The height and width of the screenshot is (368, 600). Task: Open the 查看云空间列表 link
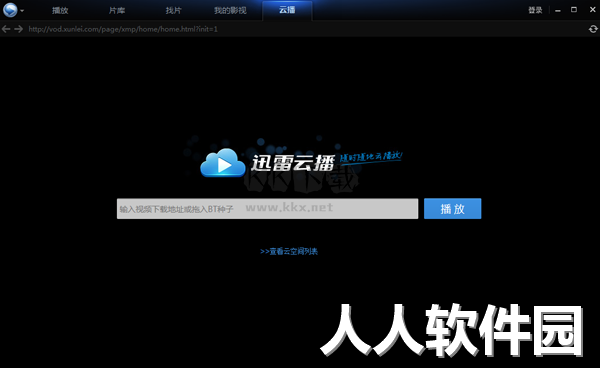(289, 251)
